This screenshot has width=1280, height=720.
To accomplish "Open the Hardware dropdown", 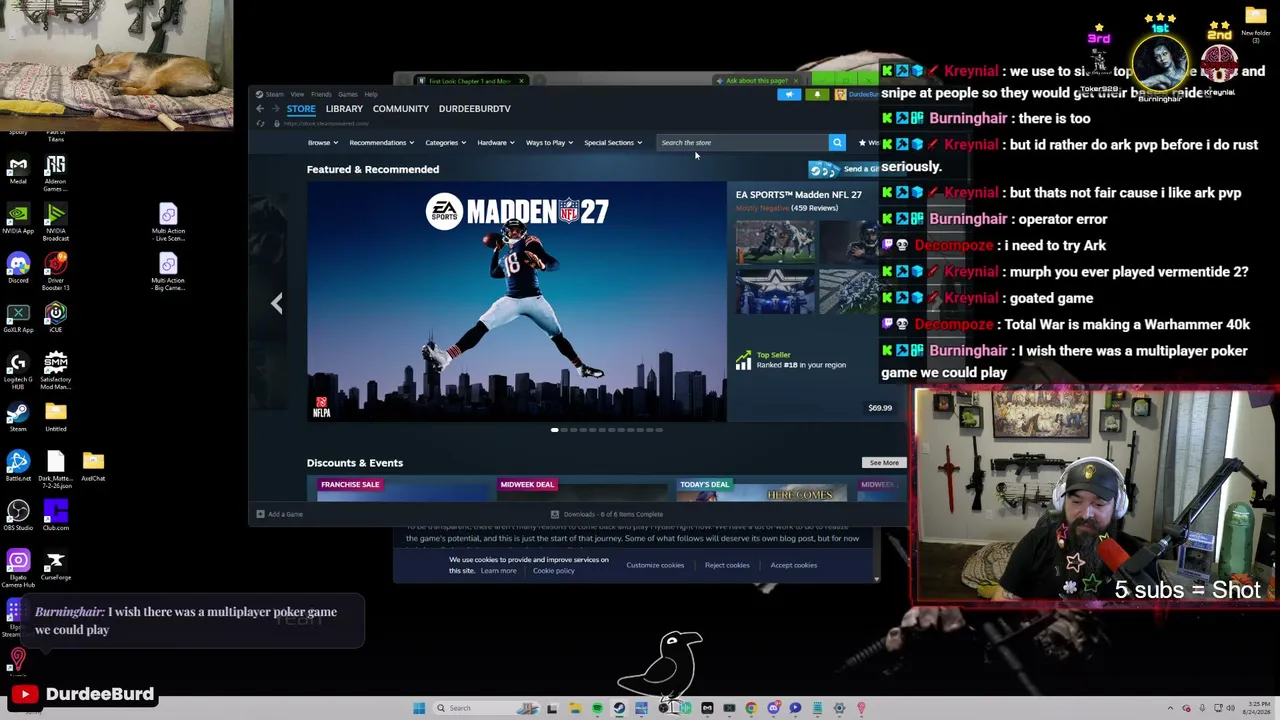I will coord(495,143).
